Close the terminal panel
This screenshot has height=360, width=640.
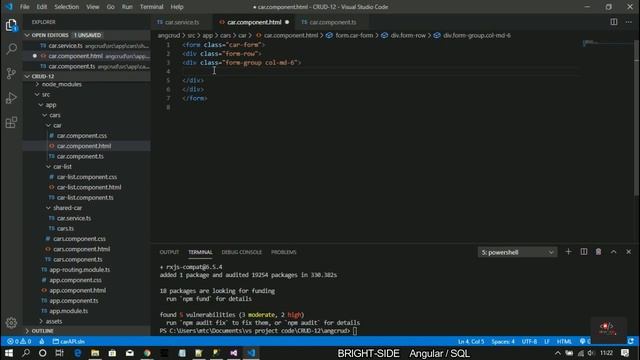pyautogui.click(x=629, y=252)
